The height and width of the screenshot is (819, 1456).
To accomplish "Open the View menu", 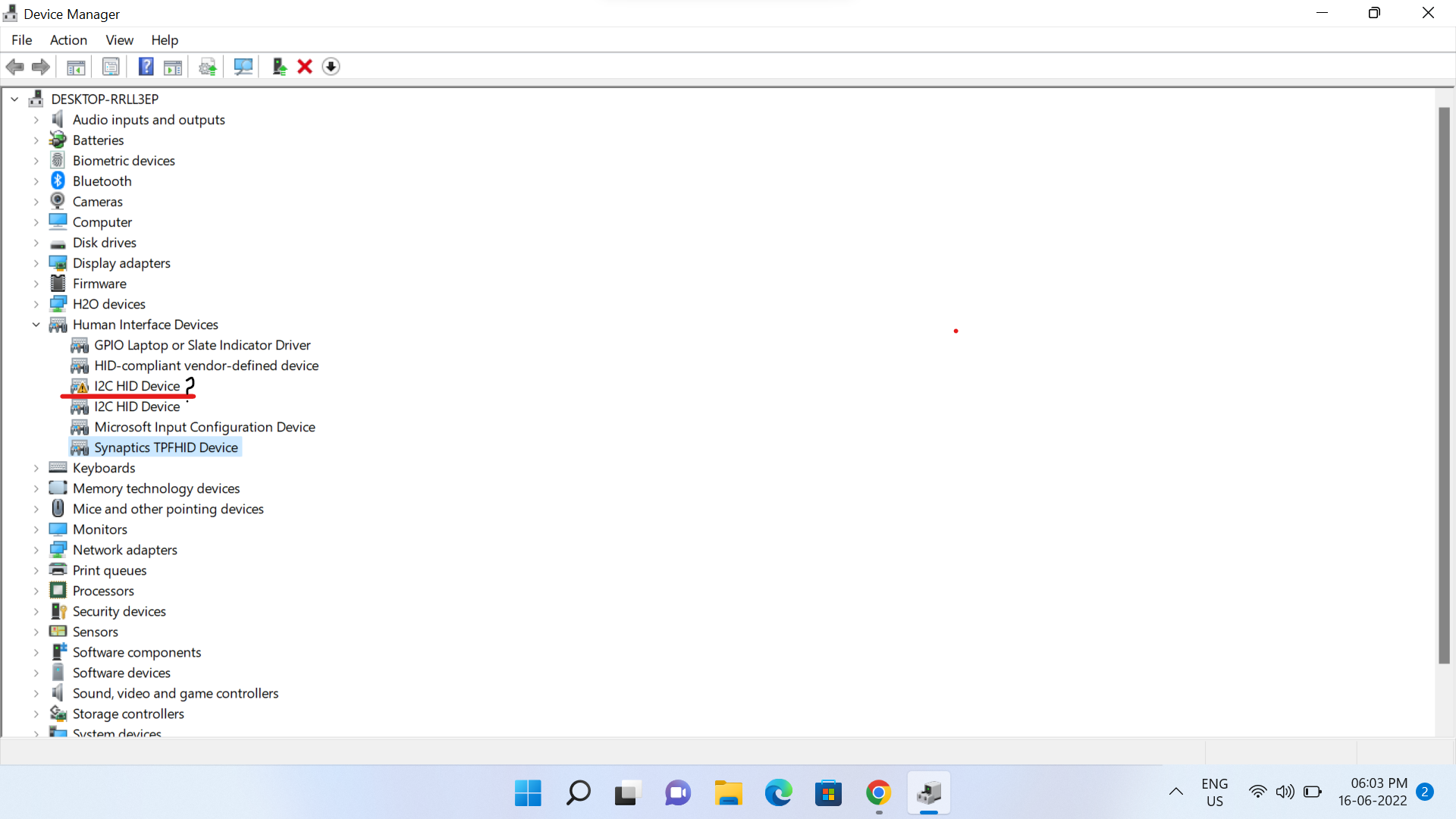I will coord(119,40).
